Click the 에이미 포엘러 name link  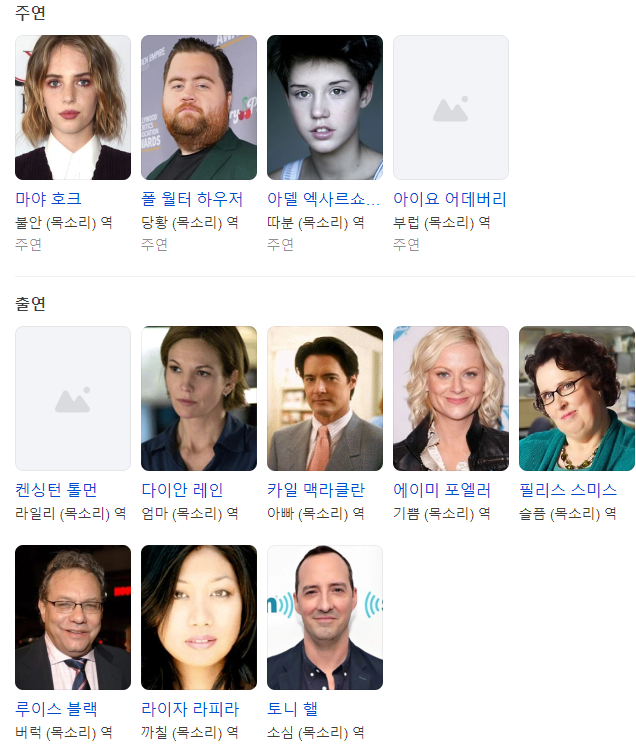pyautogui.click(x=441, y=490)
